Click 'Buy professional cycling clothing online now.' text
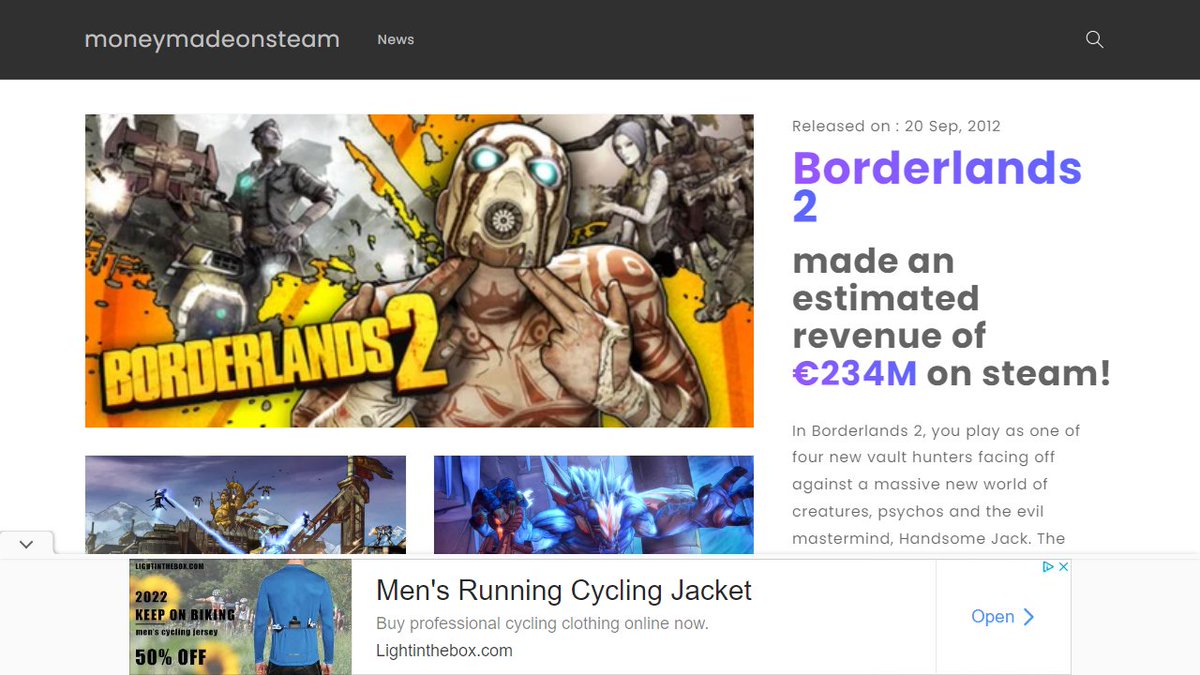Screen dimensions: 1200x675 542,623
